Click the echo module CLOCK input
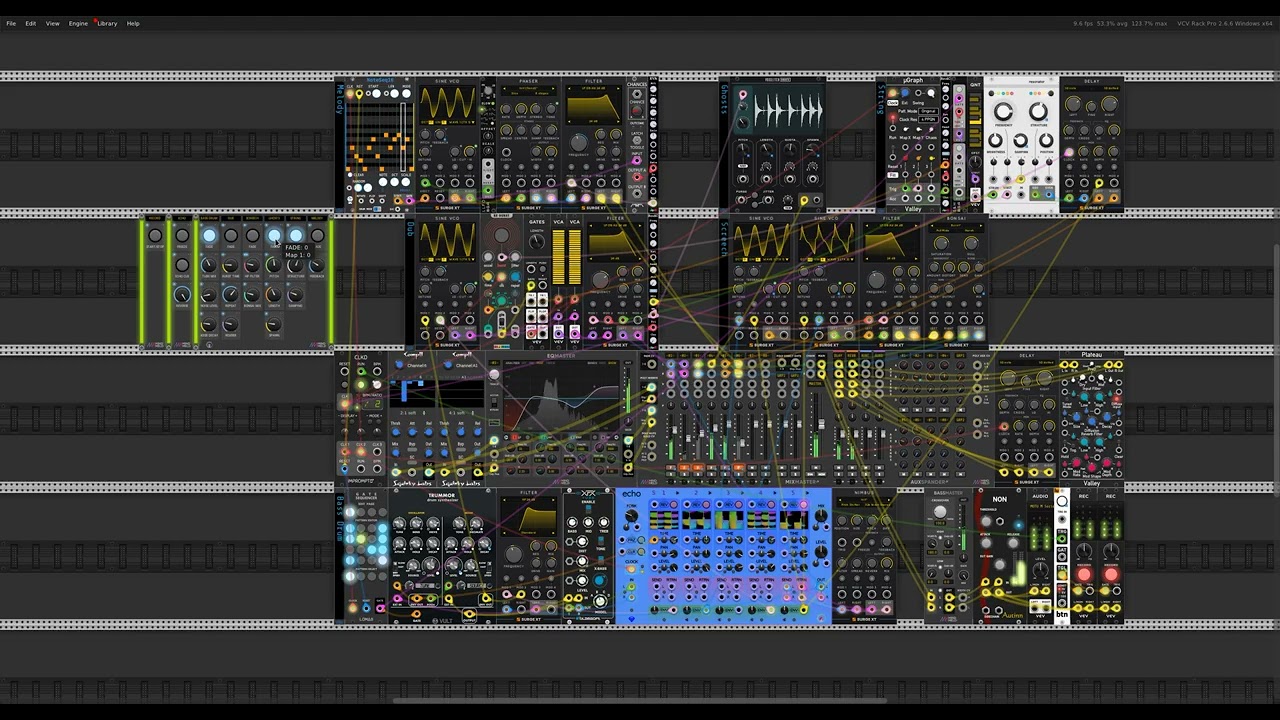 tap(631, 569)
